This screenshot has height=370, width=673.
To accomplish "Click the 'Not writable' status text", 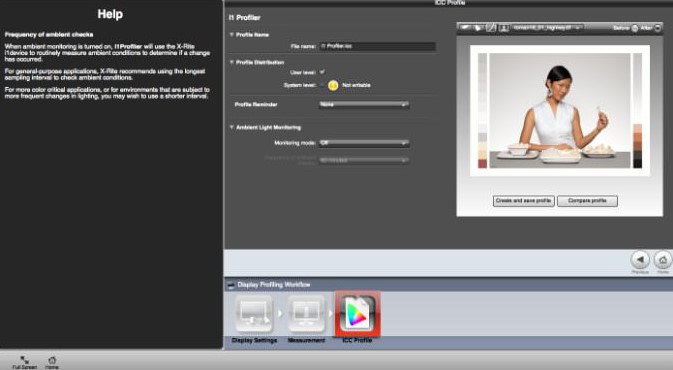I will [x=356, y=85].
